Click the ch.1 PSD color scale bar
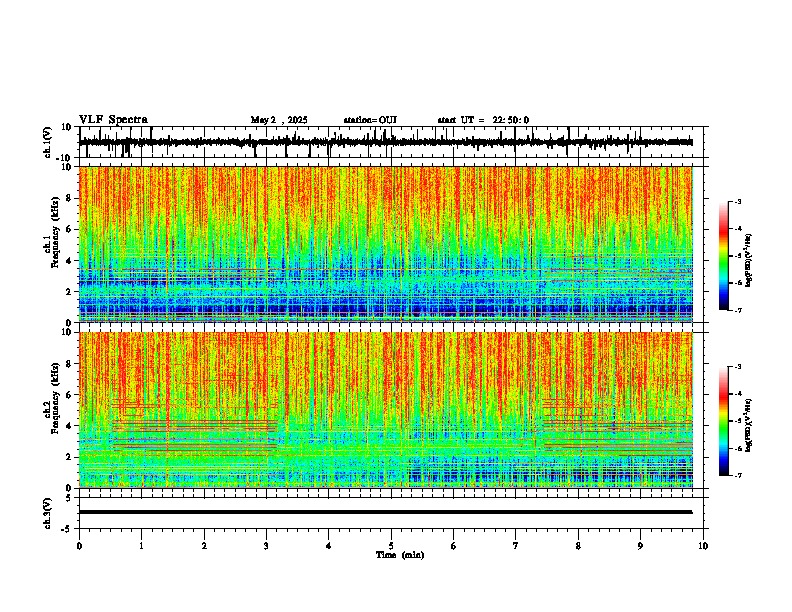This screenshot has height=612, width=792. click(x=723, y=255)
